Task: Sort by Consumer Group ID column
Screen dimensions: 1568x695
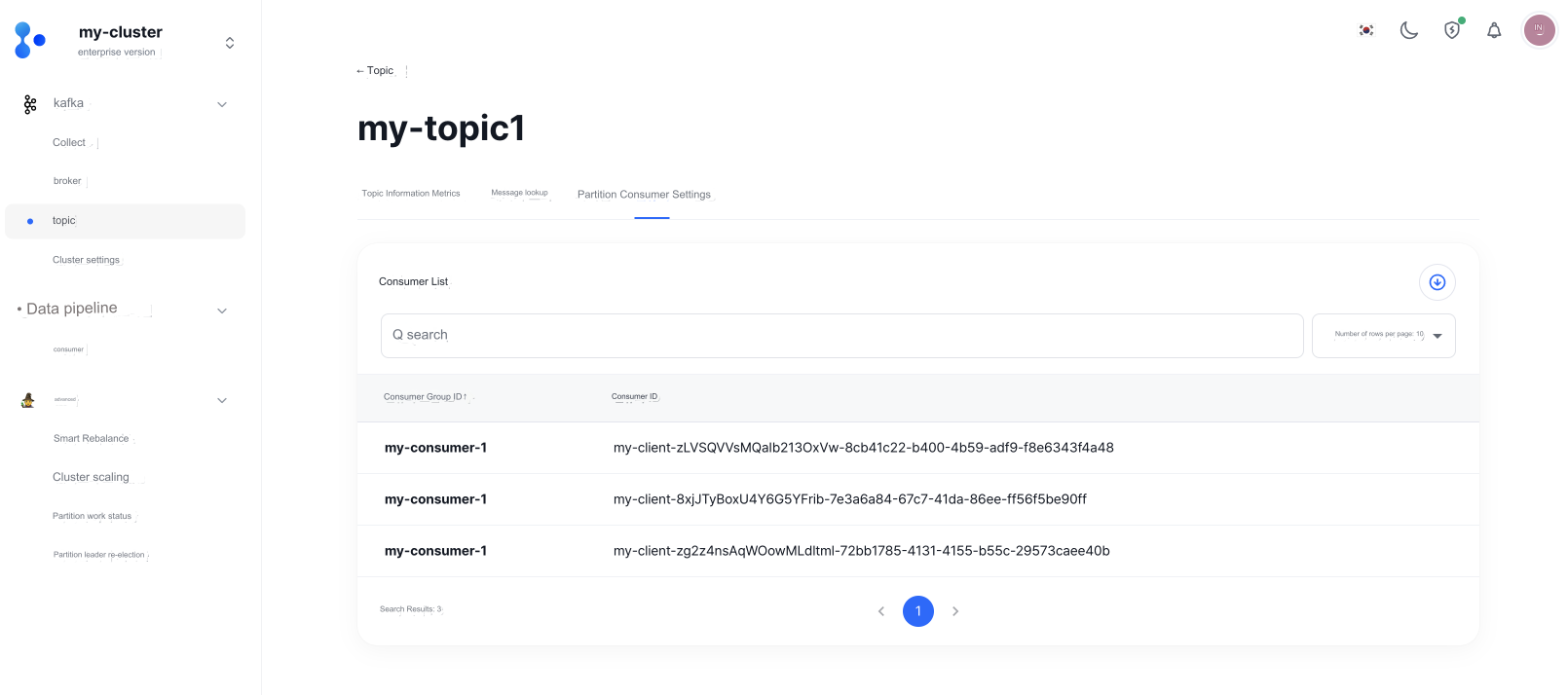Action: (x=425, y=397)
